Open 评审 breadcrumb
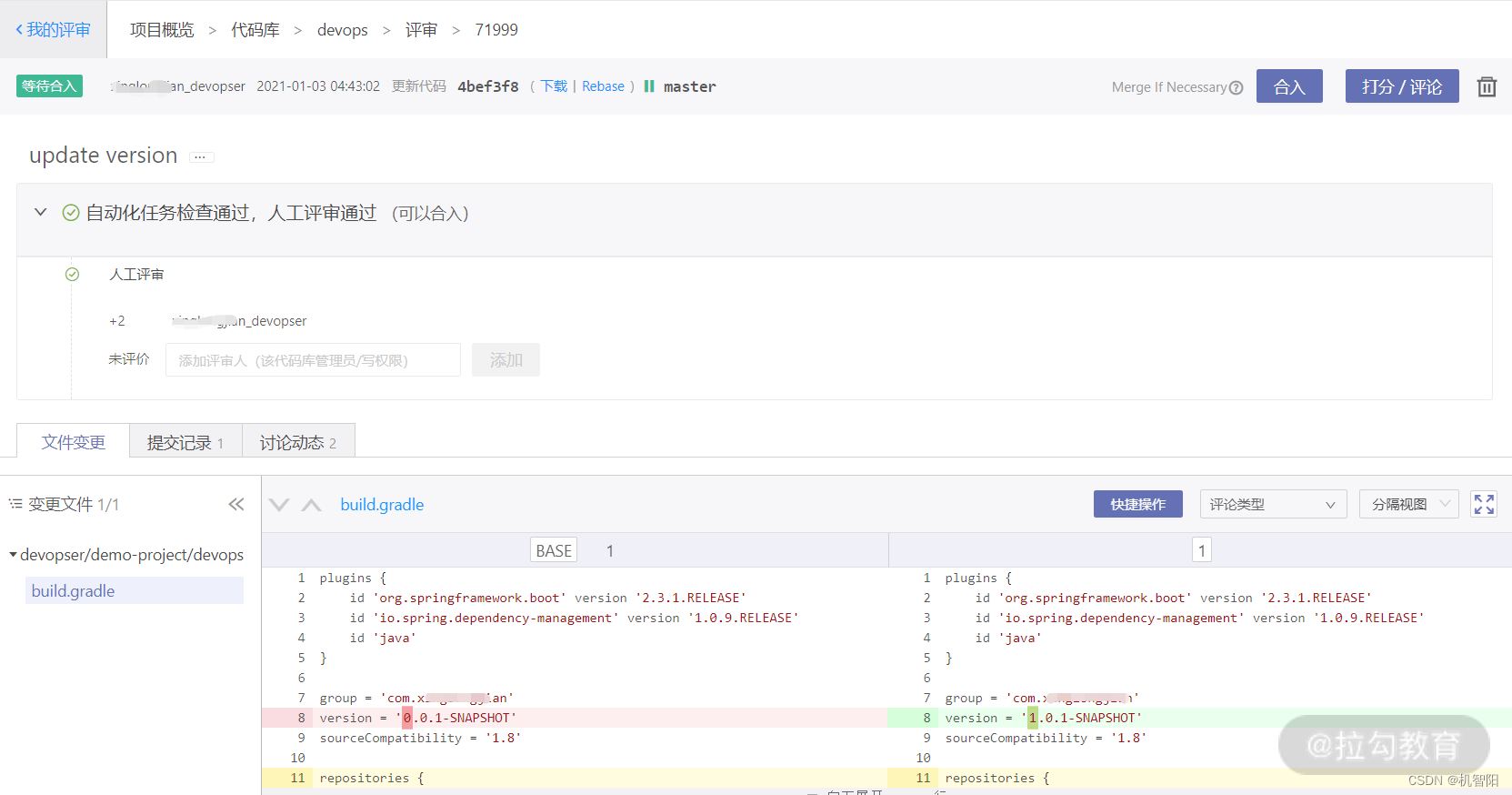1512x795 pixels. pos(421,30)
